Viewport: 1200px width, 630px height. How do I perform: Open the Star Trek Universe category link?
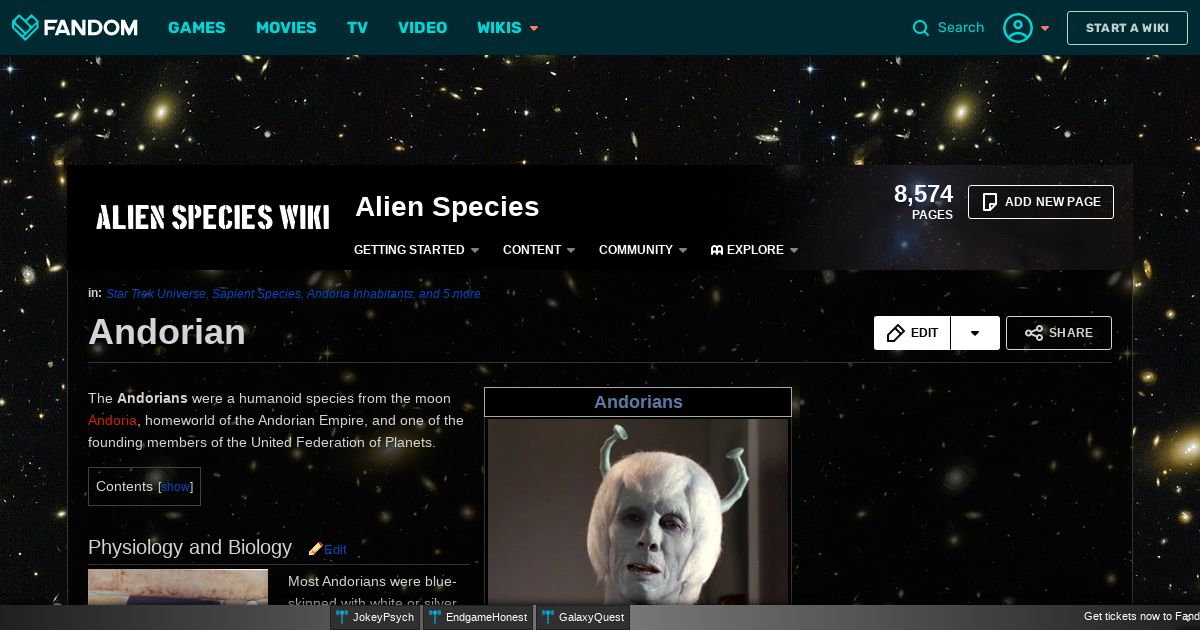155,294
